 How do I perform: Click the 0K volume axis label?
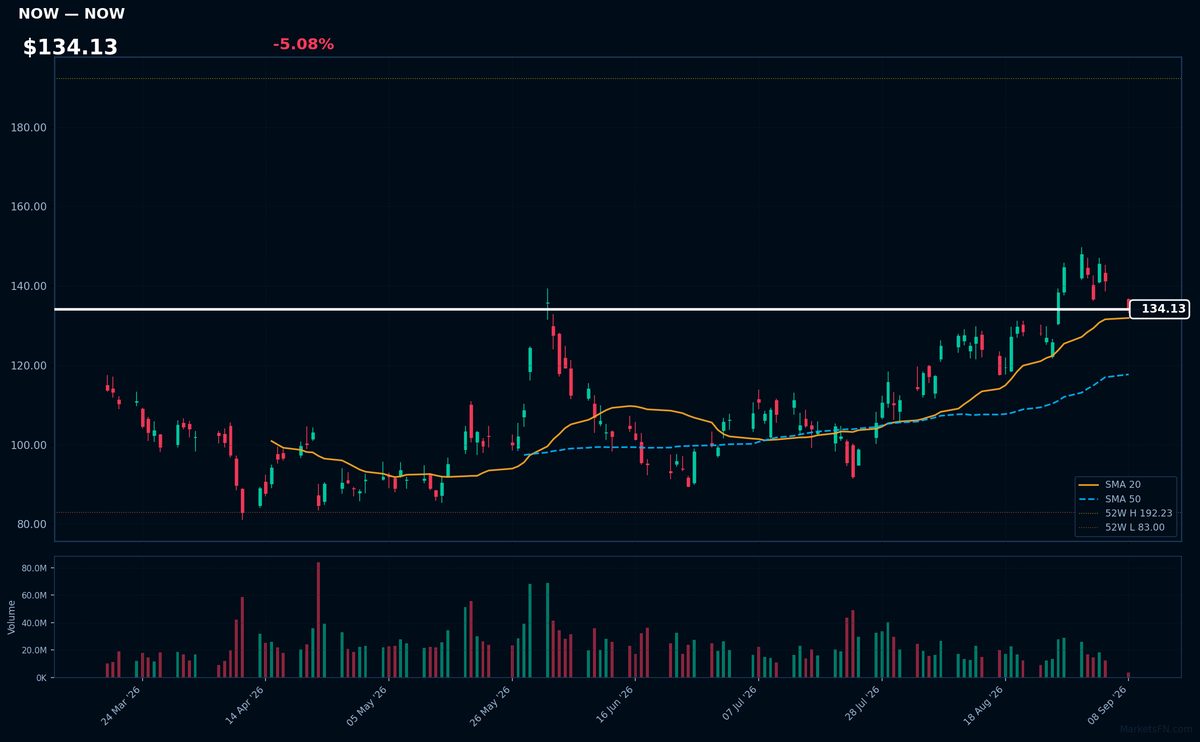tap(41, 678)
